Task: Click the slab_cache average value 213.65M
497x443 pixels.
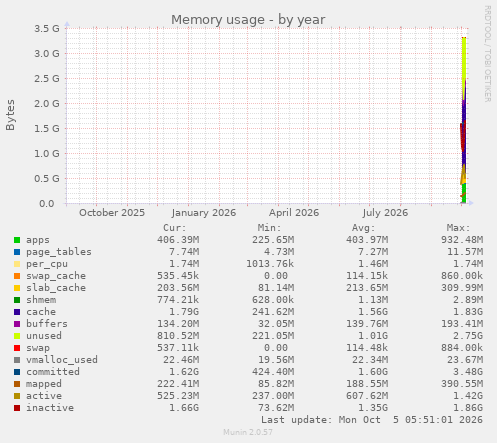Action: pos(367,288)
